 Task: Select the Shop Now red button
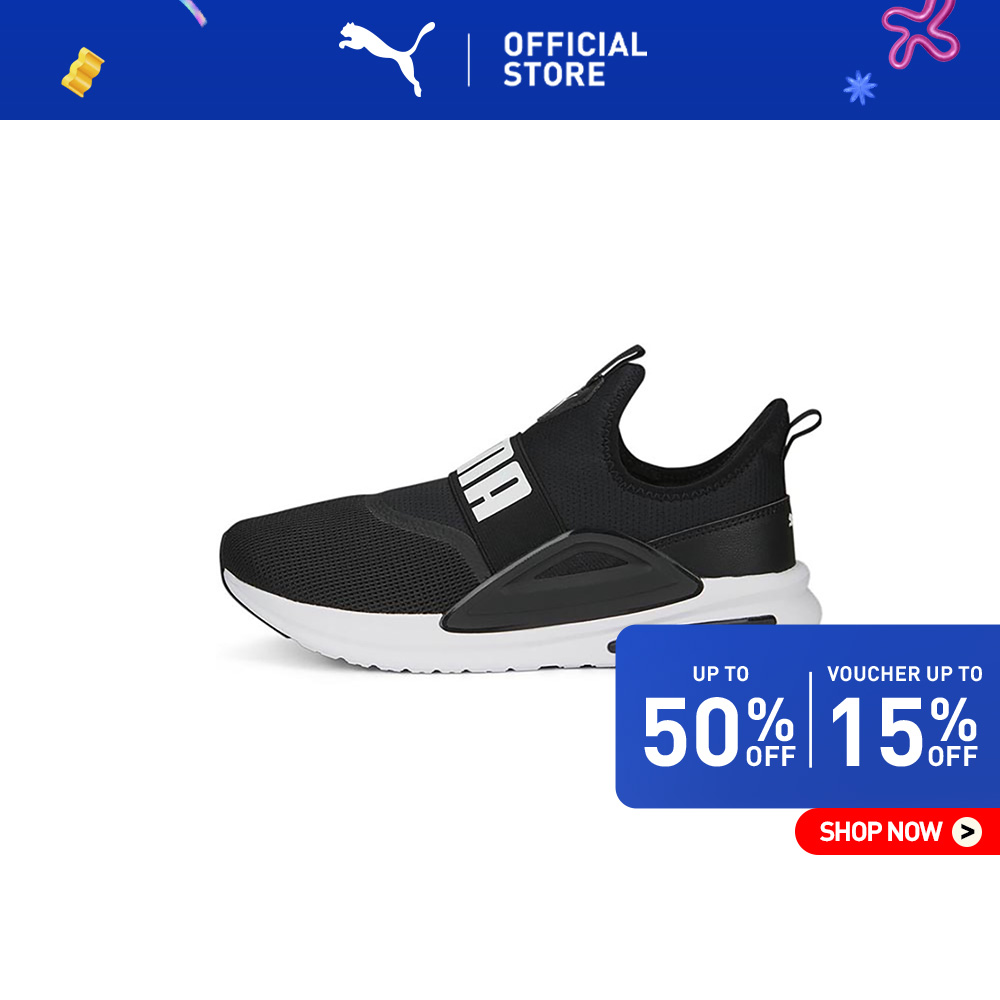[x=897, y=832]
